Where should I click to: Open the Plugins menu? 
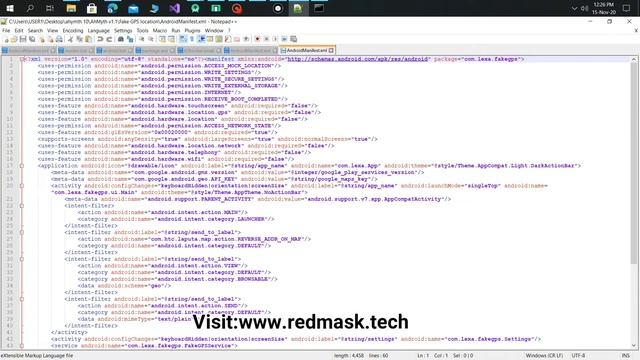click(x=192, y=31)
